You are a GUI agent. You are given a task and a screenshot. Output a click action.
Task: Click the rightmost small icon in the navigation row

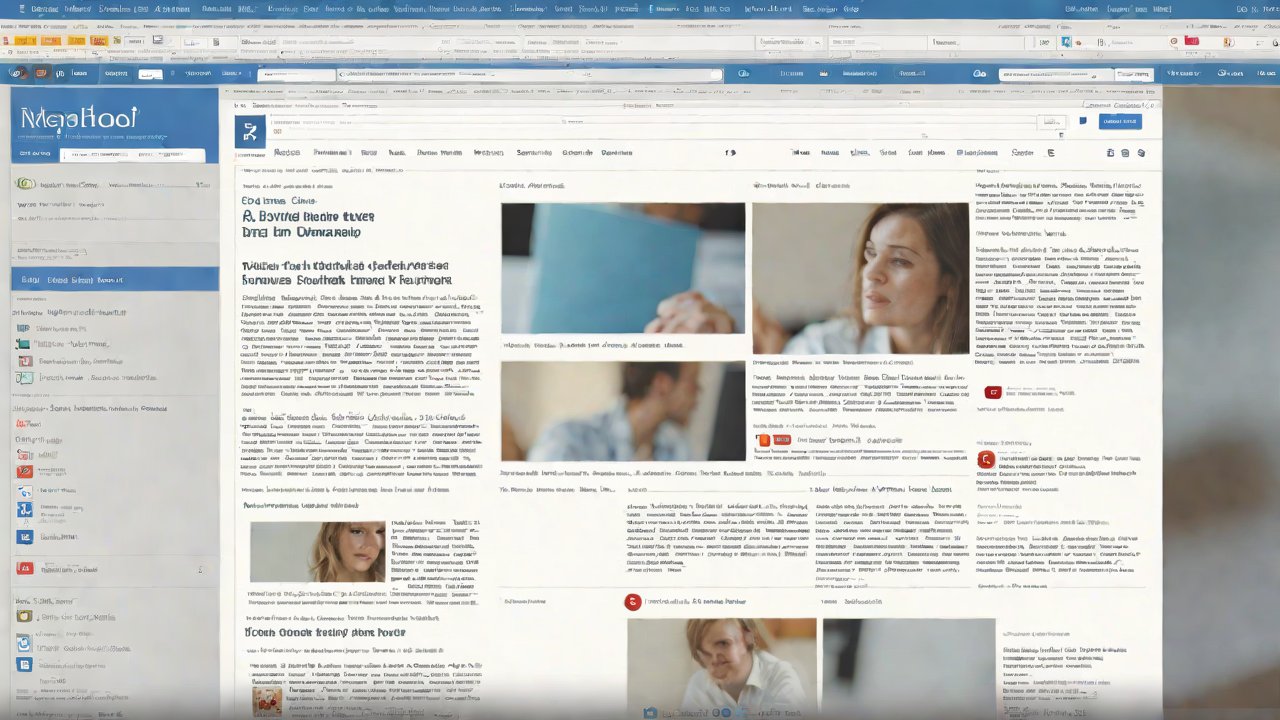pos(1141,153)
